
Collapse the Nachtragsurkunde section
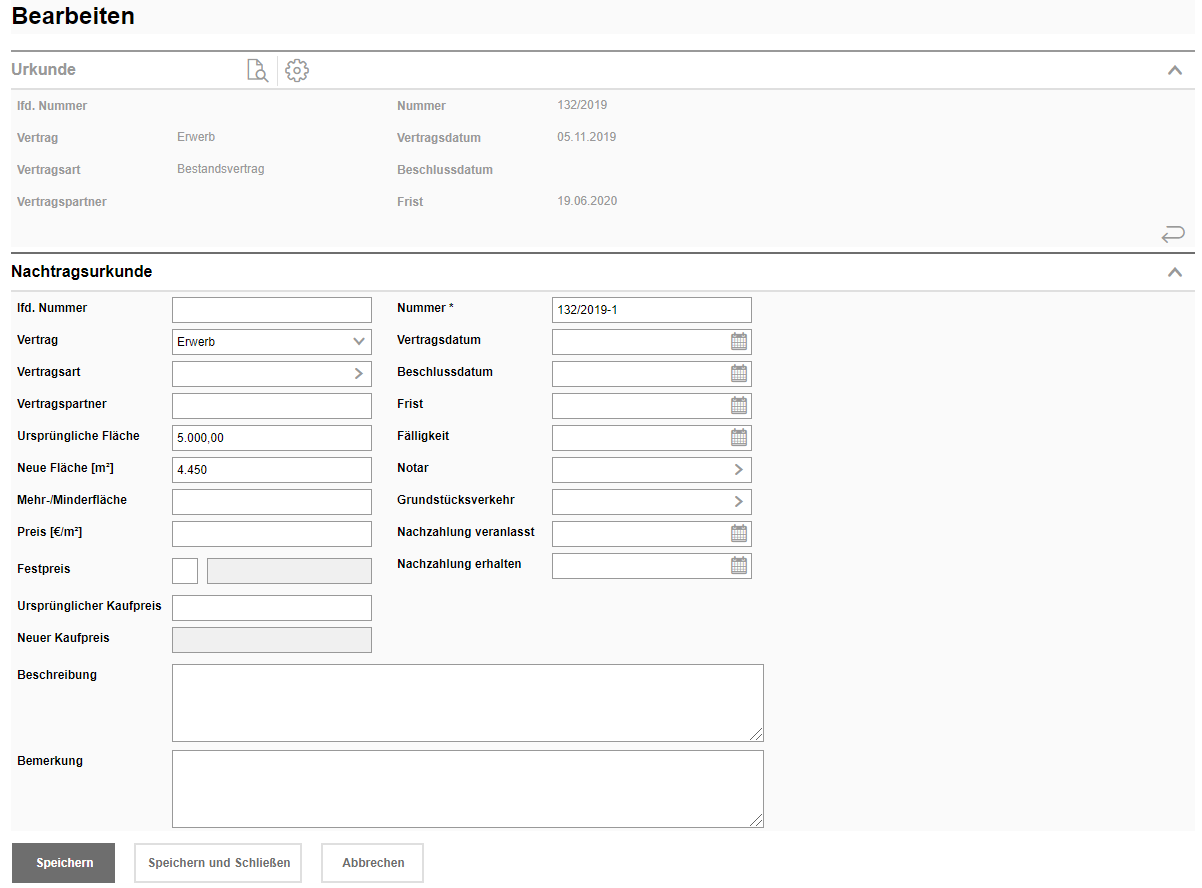tap(1175, 272)
